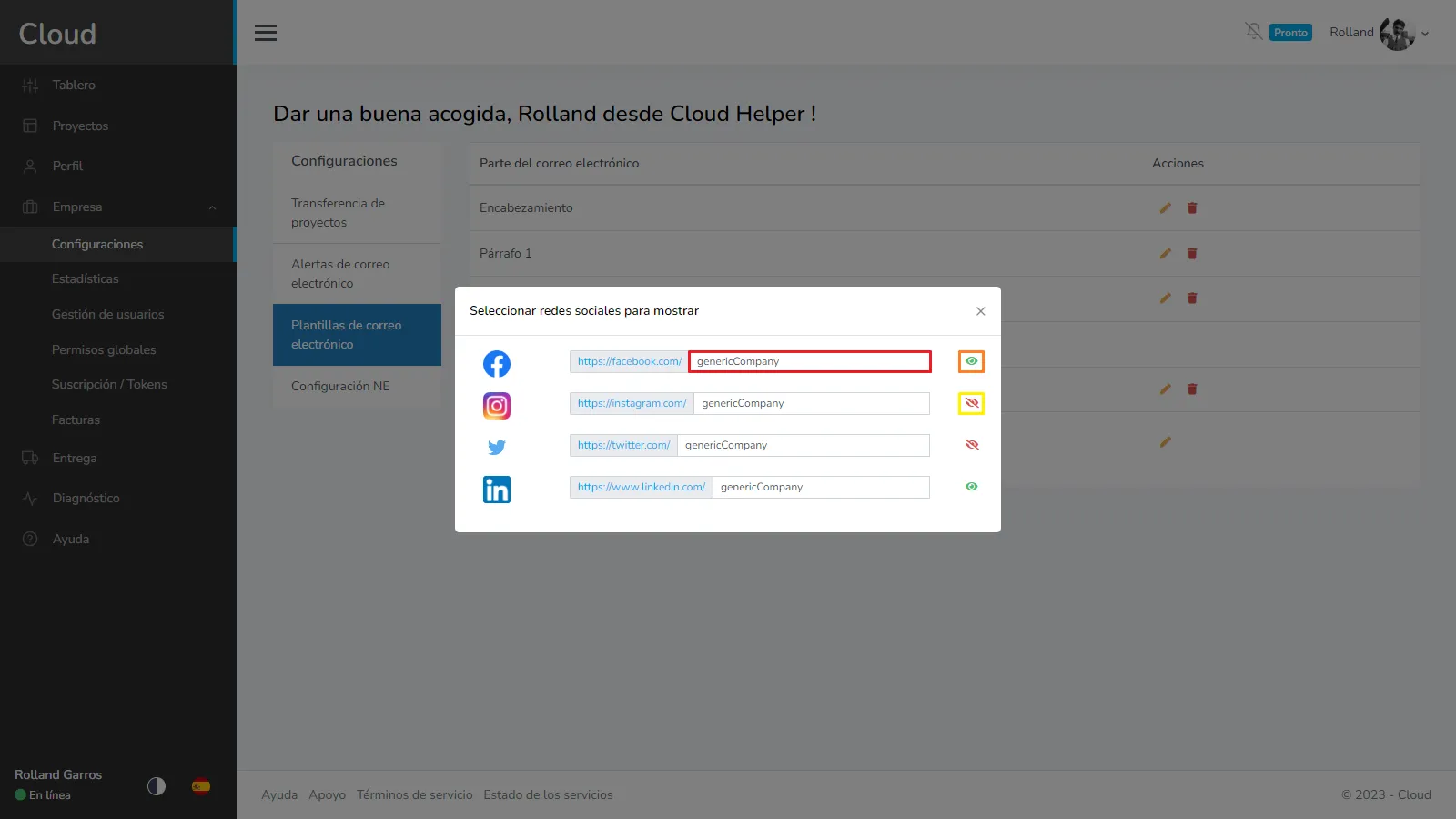1456x819 pixels.
Task: Click Rolland Garros name in sidebar footer
Action: pos(58,775)
